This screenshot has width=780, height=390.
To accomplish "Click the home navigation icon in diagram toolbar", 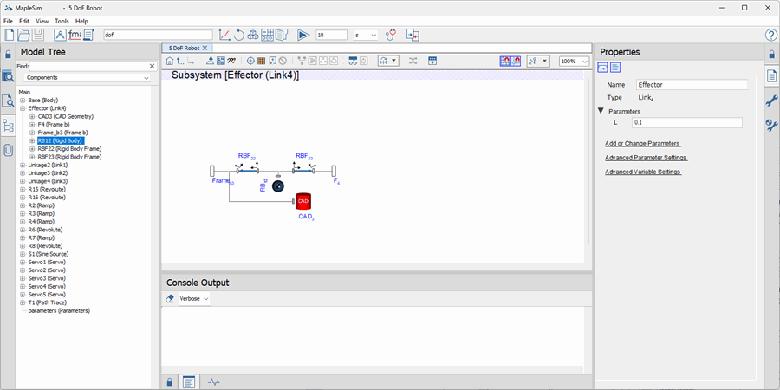I will coord(169,61).
